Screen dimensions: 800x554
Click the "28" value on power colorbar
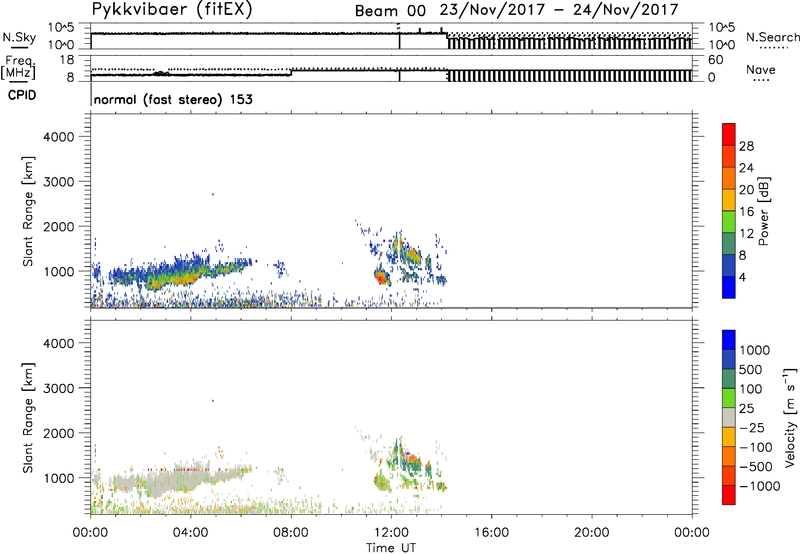(746, 146)
